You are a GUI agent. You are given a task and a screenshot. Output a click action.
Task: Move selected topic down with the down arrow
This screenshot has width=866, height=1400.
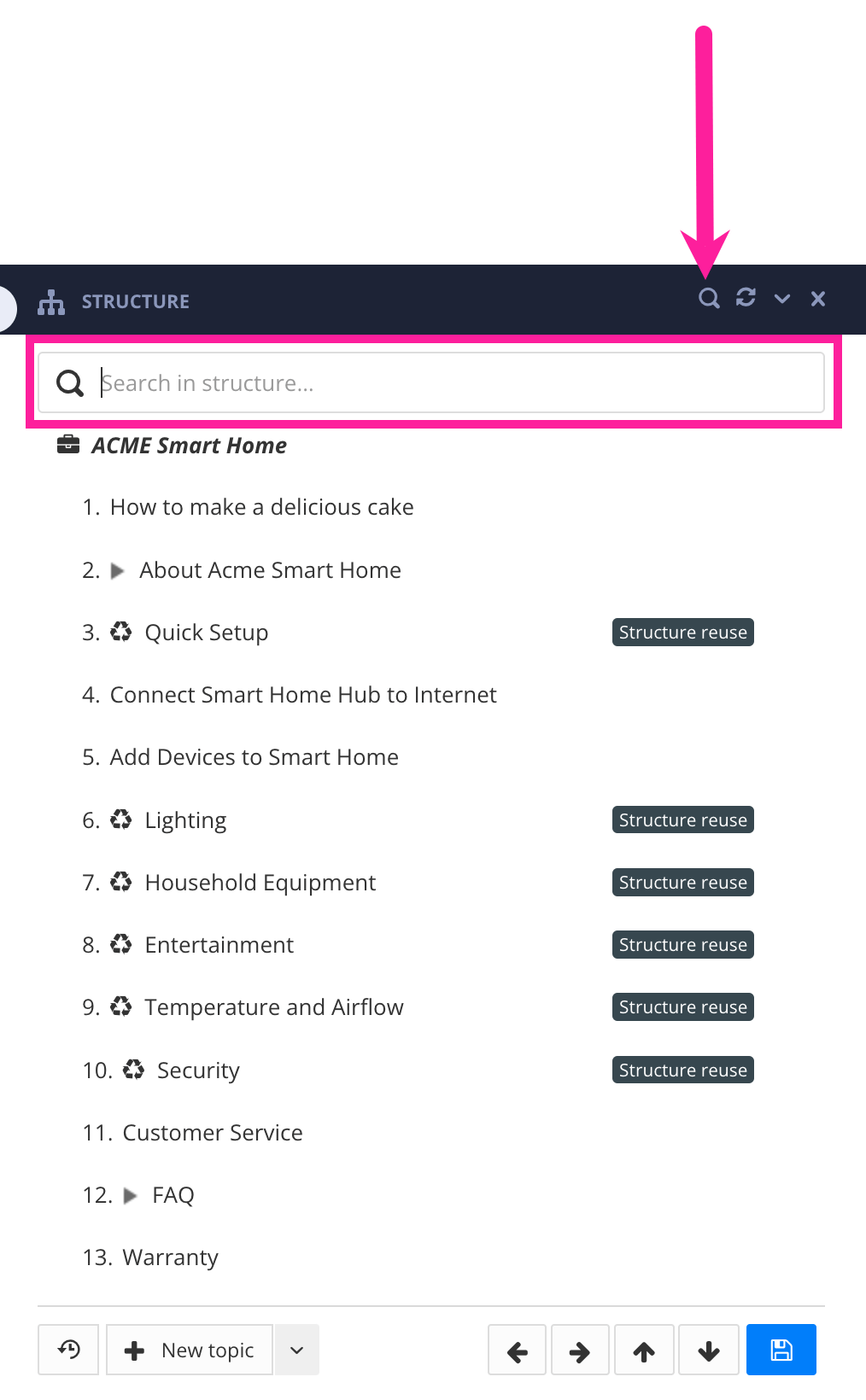pos(708,1349)
